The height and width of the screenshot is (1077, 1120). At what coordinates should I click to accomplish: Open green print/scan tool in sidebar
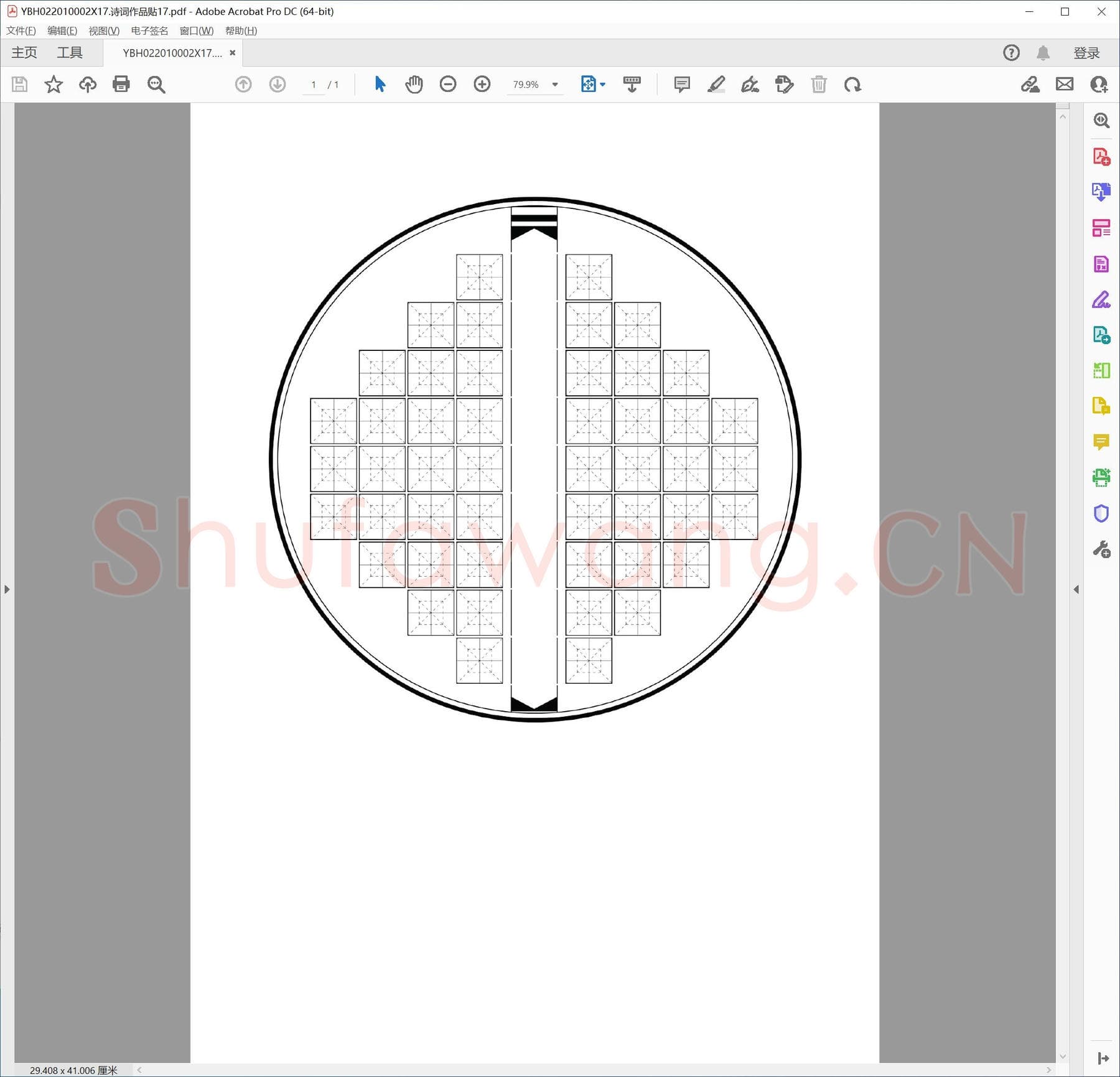pos(1101,478)
